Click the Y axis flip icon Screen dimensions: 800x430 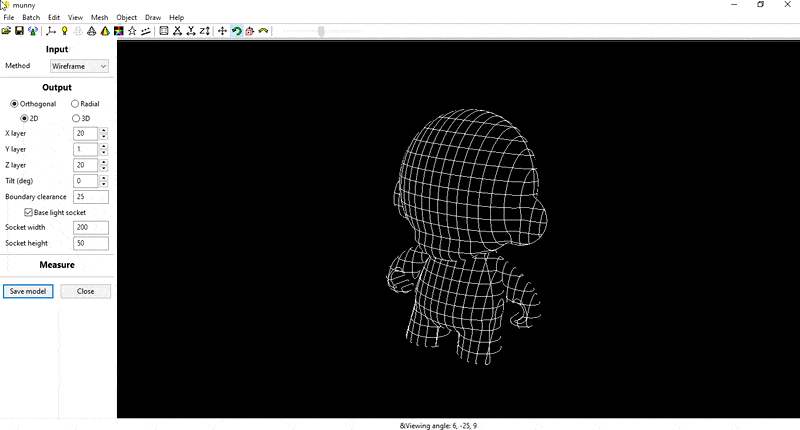(x=191, y=31)
